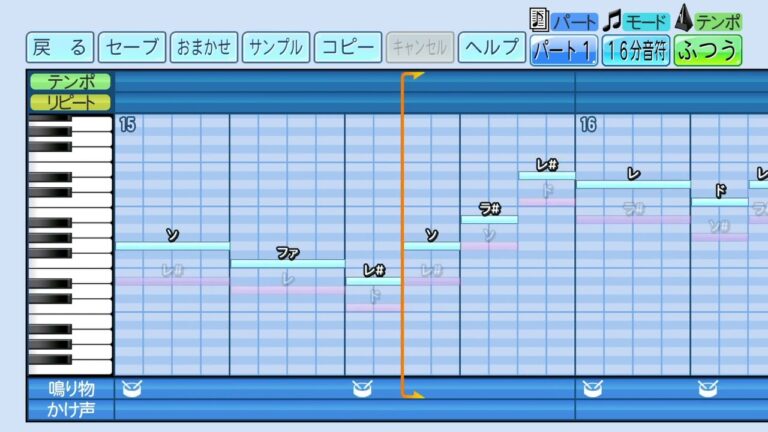Click the rightmost drum icon in the 鳴り物 row

(x=706, y=388)
